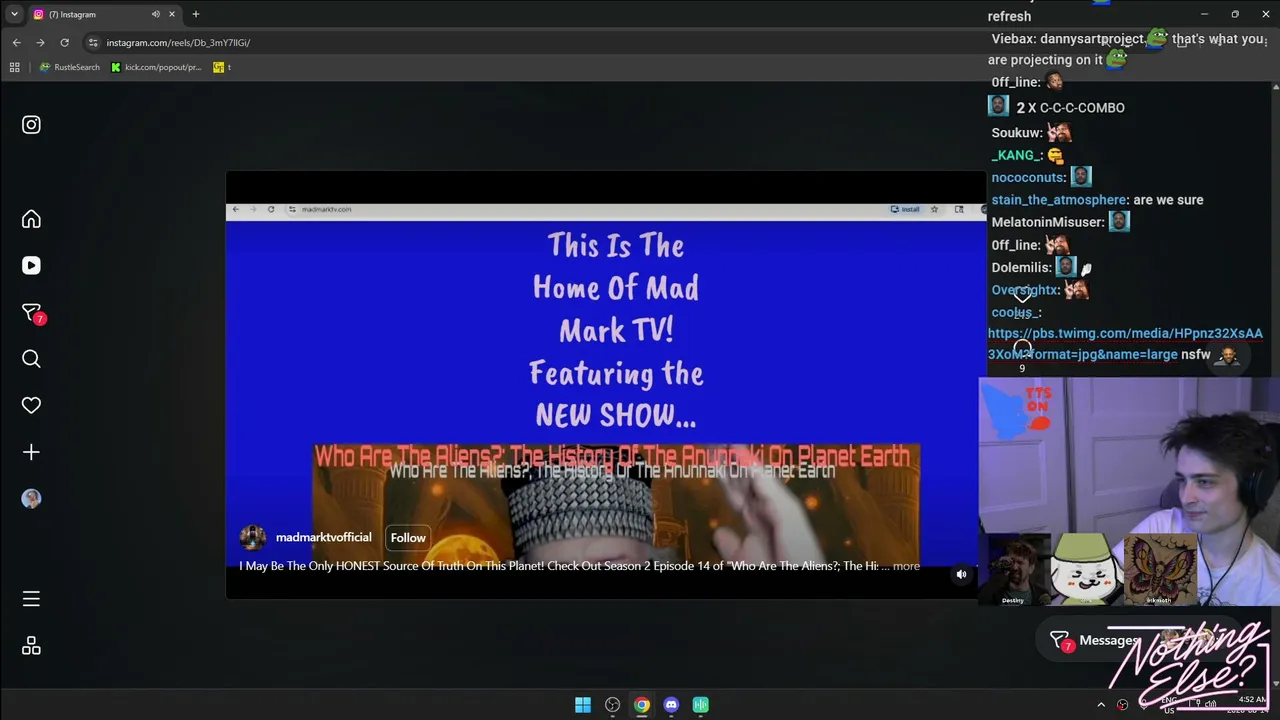Open Discord from the taskbar

tap(671, 705)
